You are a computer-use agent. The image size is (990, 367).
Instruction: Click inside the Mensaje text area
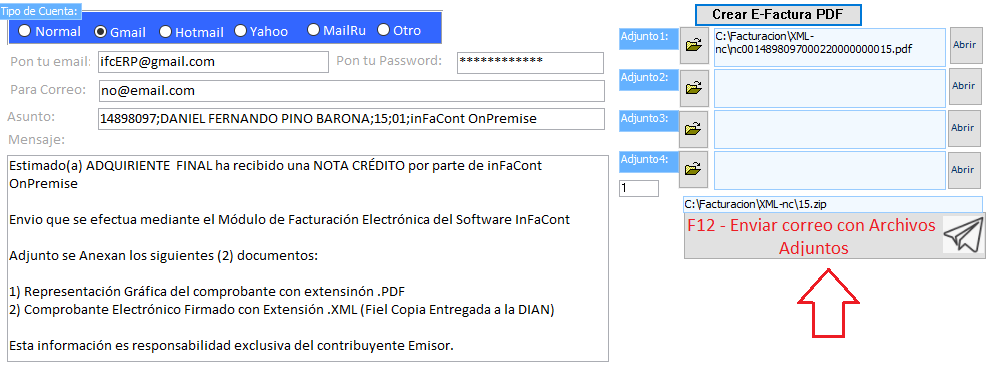(x=306, y=257)
